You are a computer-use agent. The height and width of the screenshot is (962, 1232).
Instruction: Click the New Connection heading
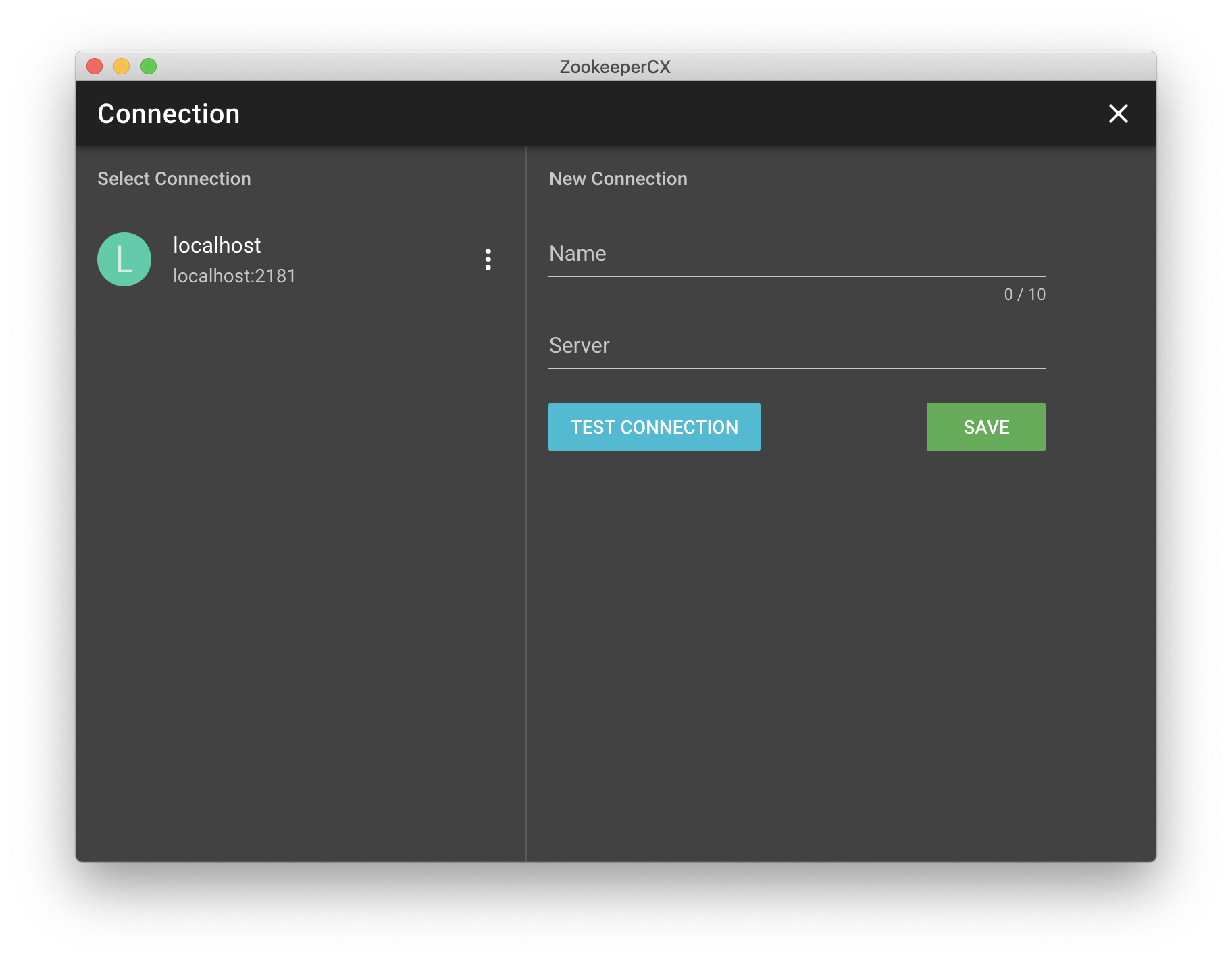coord(617,179)
